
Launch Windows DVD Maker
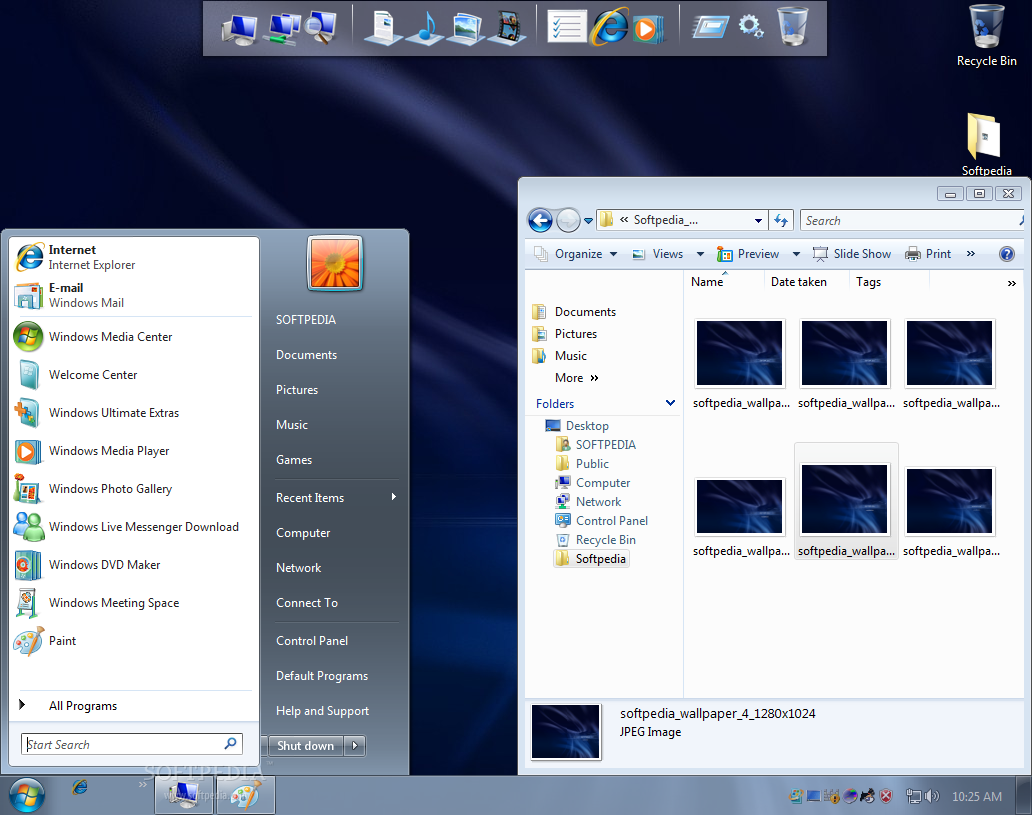[x=132, y=565]
